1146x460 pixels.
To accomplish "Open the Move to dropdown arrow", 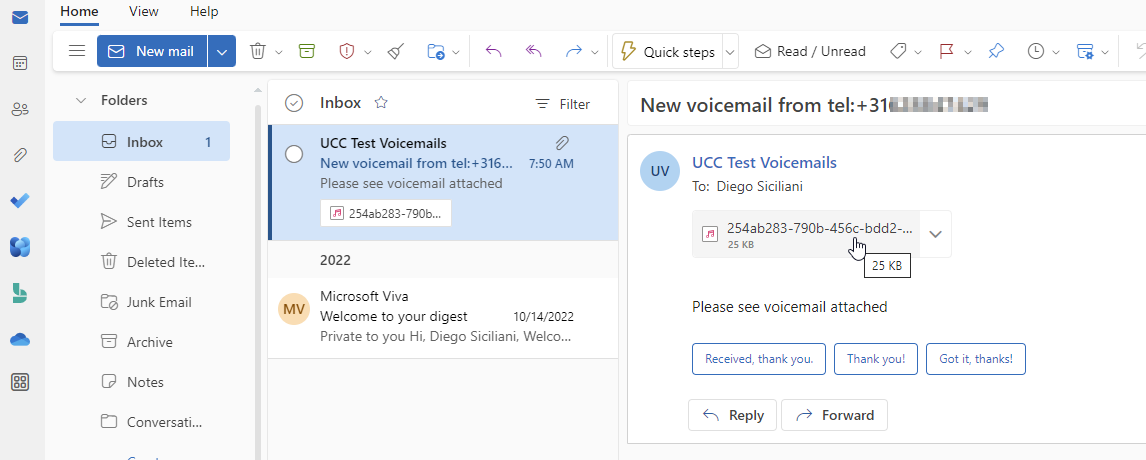I will coord(456,52).
